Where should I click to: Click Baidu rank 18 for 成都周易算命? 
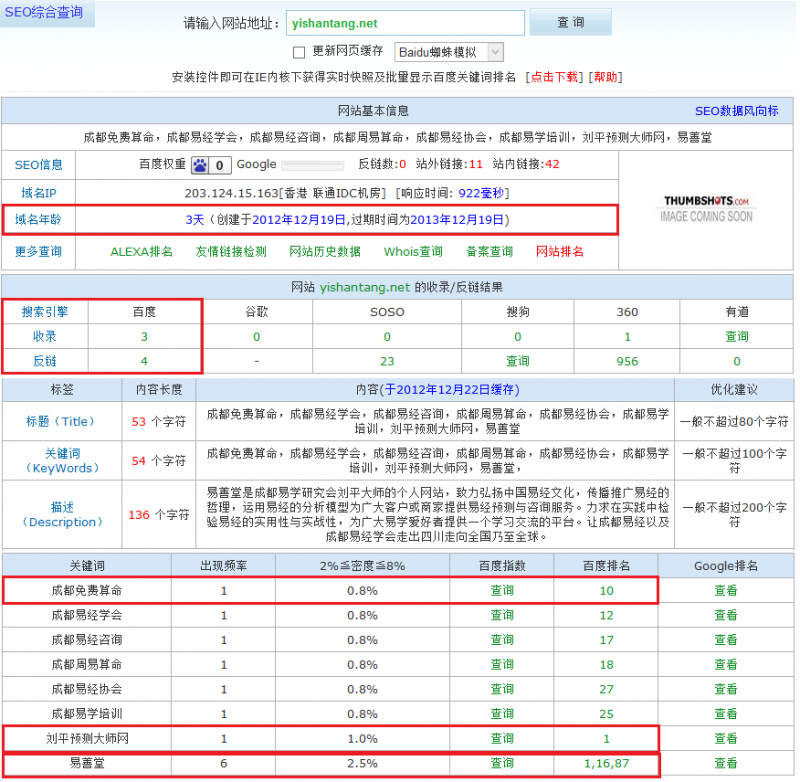tap(607, 665)
